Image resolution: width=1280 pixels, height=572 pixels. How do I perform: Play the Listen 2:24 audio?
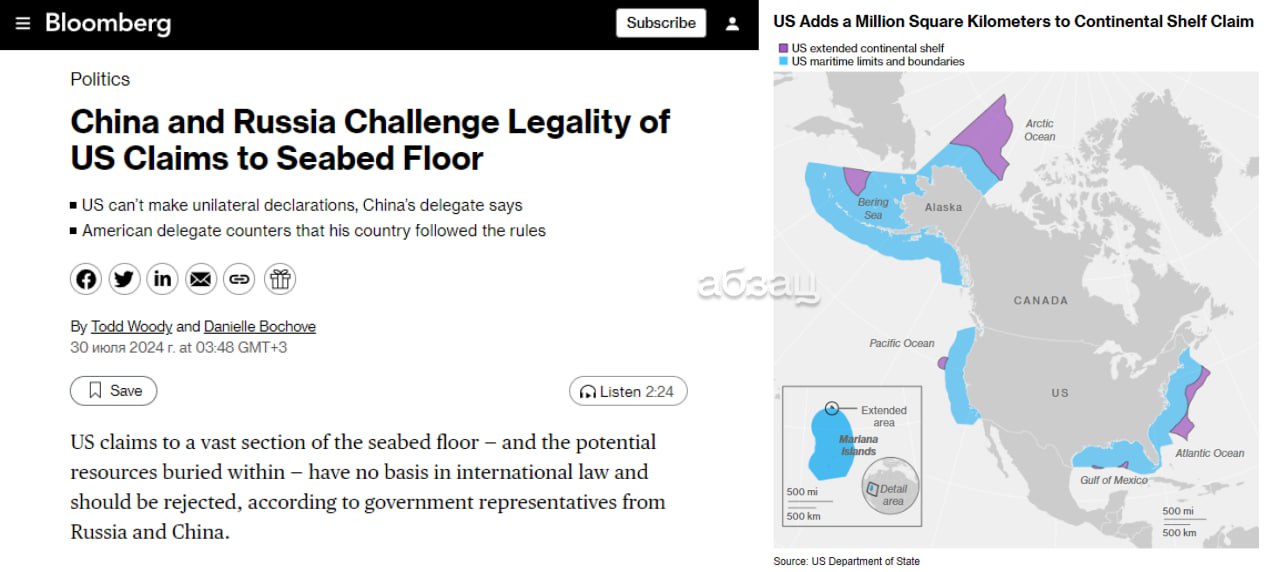click(628, 392)
